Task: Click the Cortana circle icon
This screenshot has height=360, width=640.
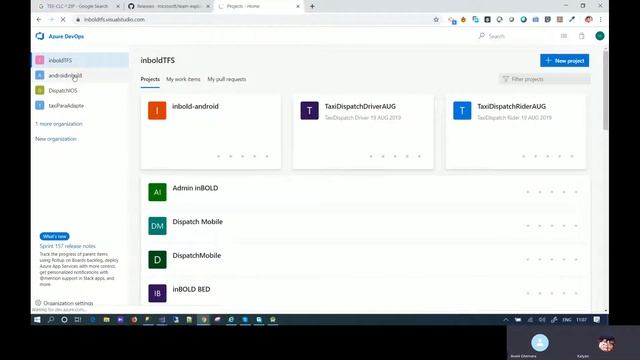Action: [x=64, y=320]
